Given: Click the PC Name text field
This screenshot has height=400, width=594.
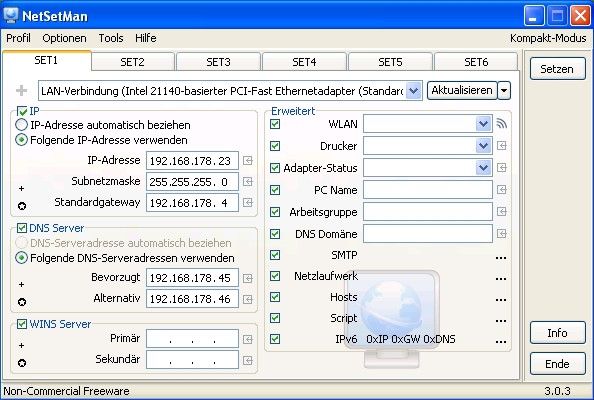Looking at the screenshot, I should (x=428, y=189).
